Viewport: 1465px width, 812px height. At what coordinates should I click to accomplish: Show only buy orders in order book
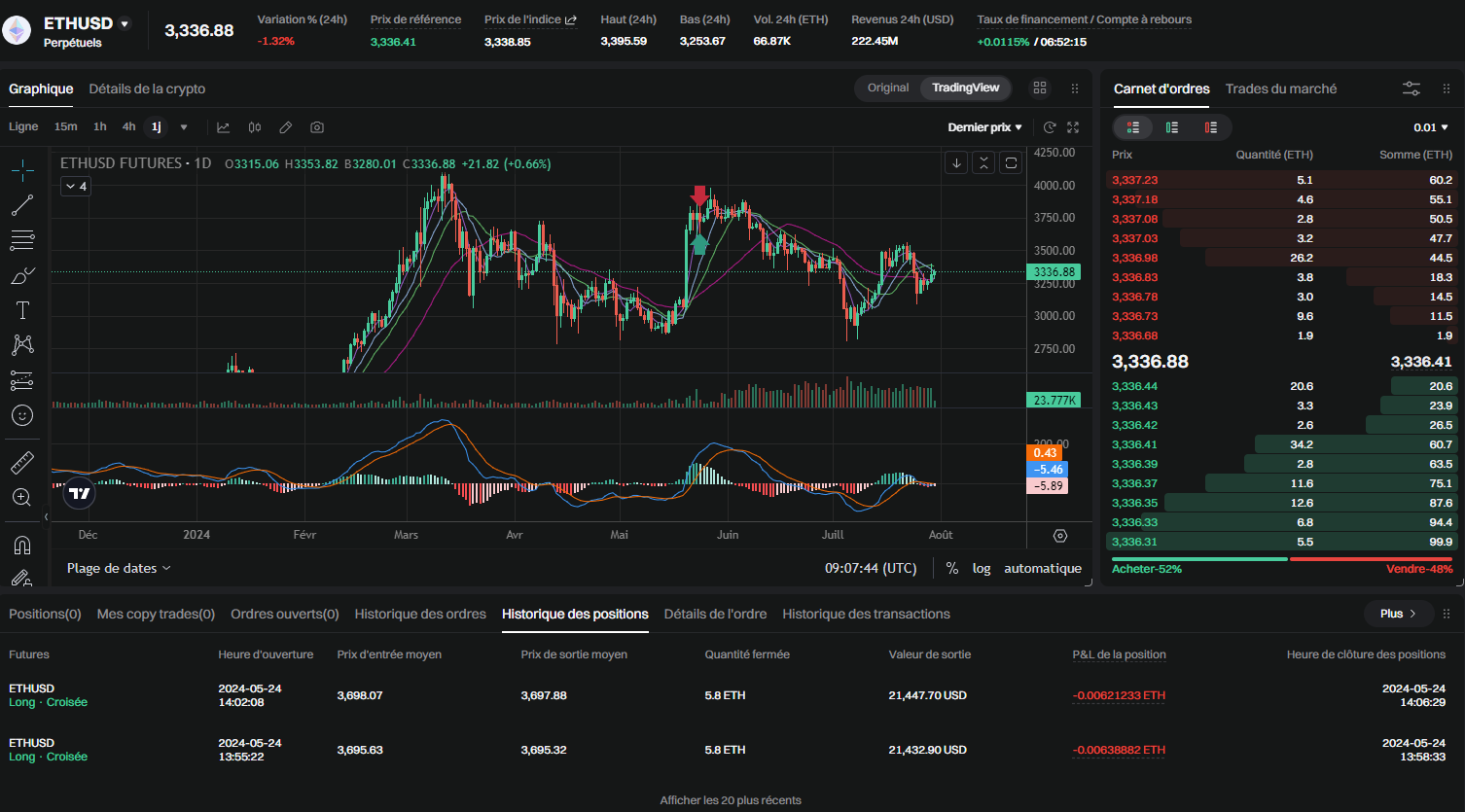[x=1172, y=127]
